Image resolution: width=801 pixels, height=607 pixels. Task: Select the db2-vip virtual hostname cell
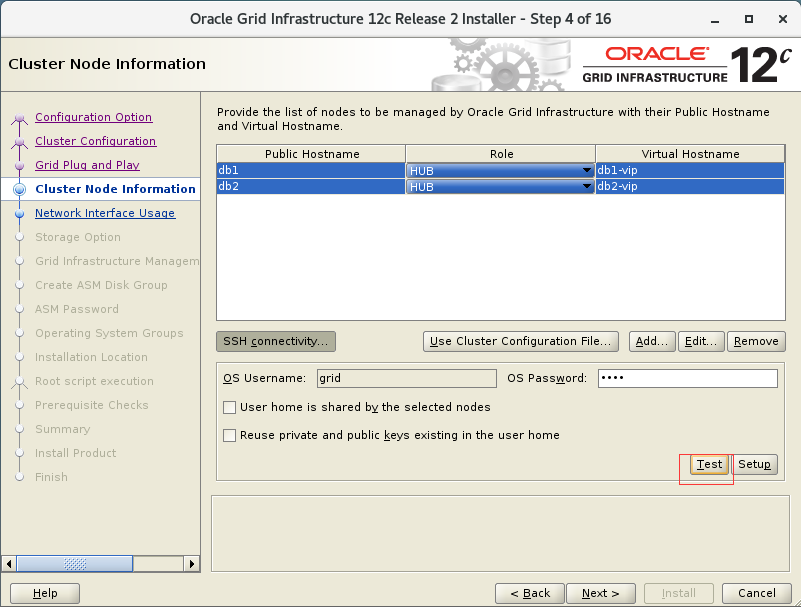690,186
